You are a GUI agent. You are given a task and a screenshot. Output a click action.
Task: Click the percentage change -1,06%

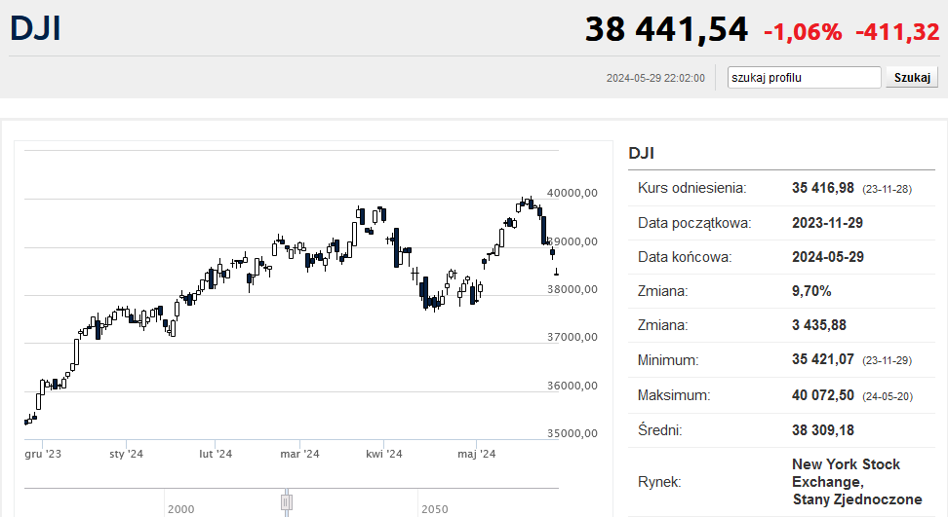tap(802, 32)
